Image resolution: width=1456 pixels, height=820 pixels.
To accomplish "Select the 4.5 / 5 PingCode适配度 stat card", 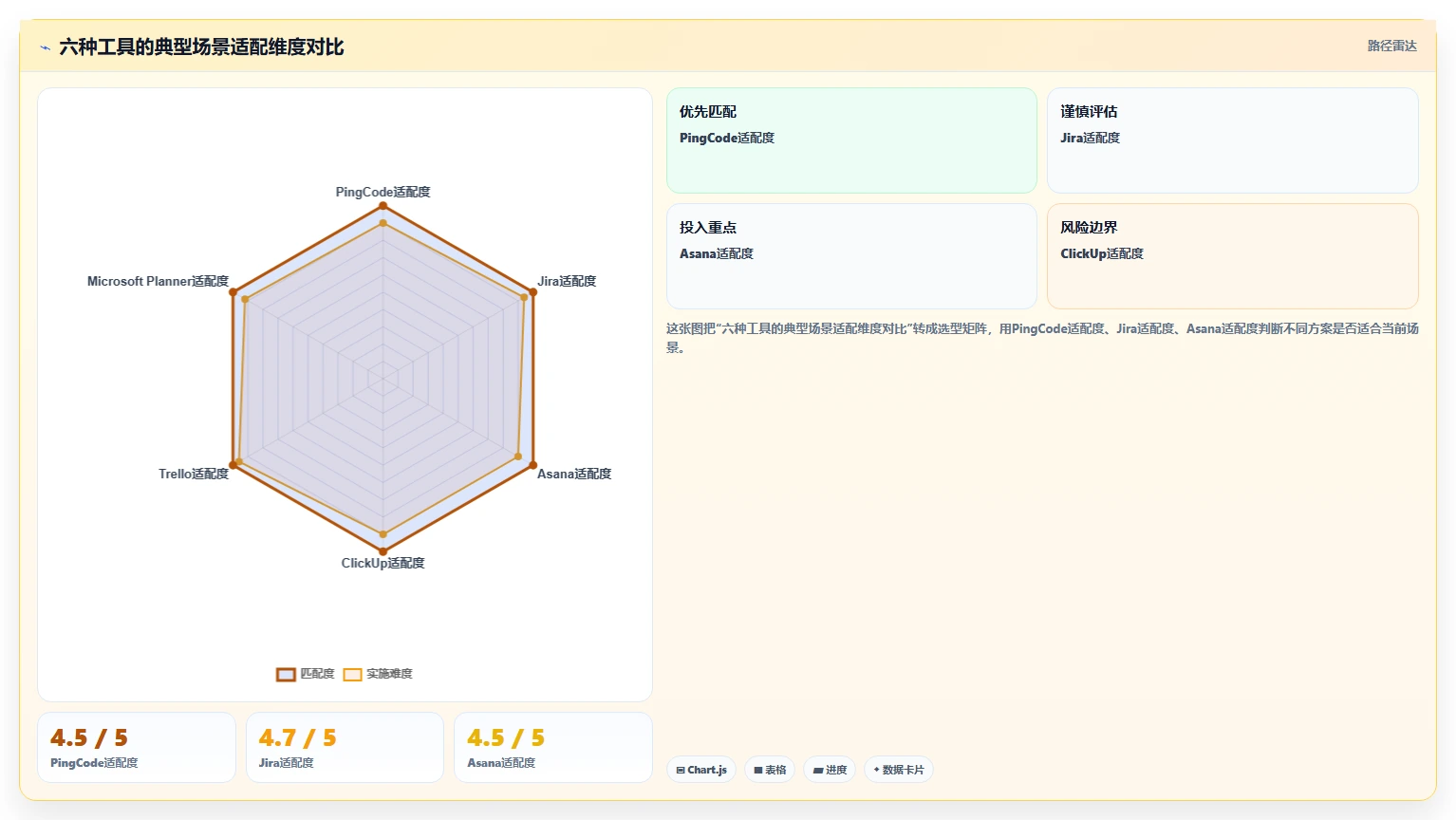I will tap(137, 748).
